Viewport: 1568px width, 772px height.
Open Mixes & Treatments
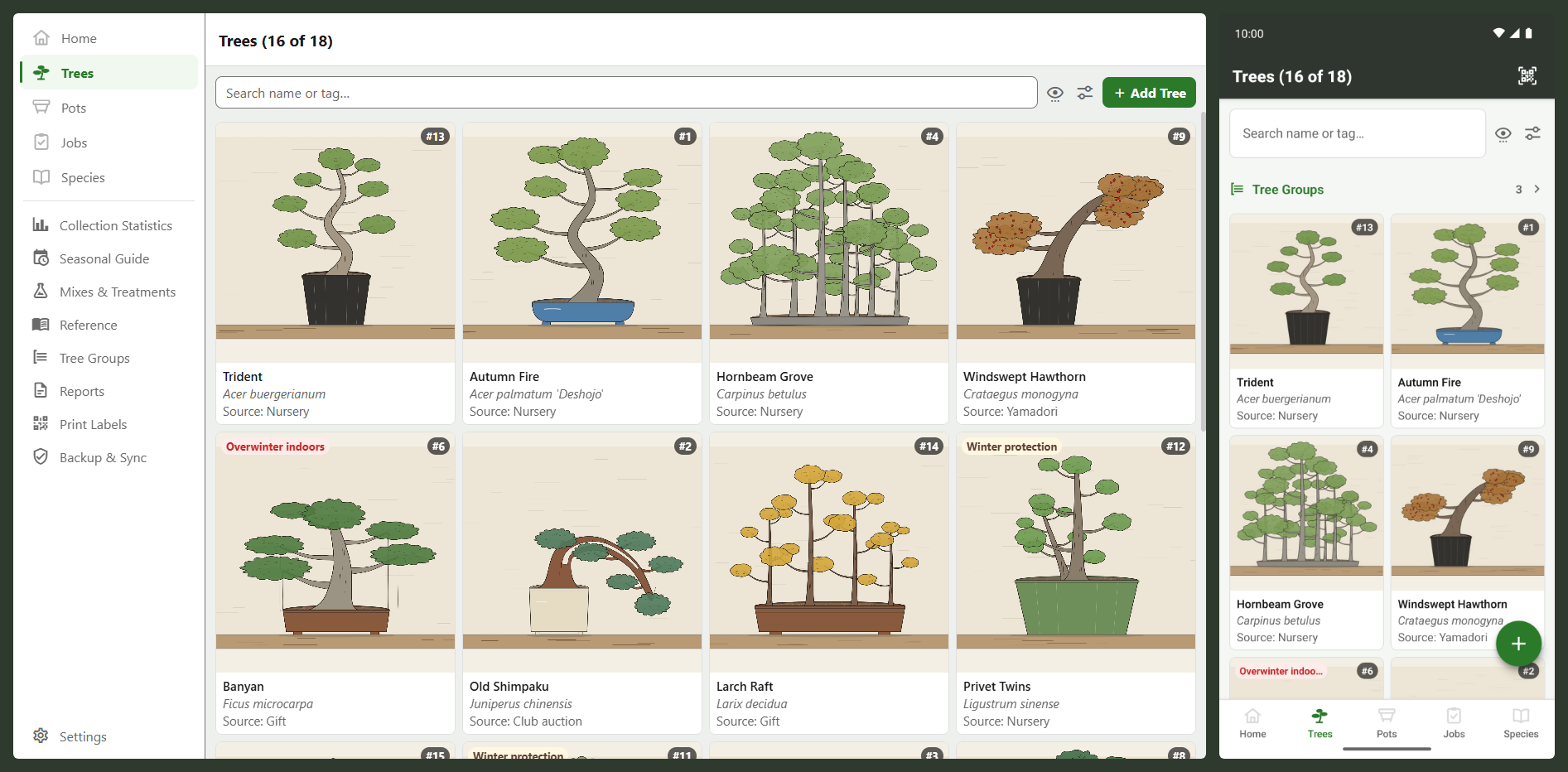click(109, 292)
